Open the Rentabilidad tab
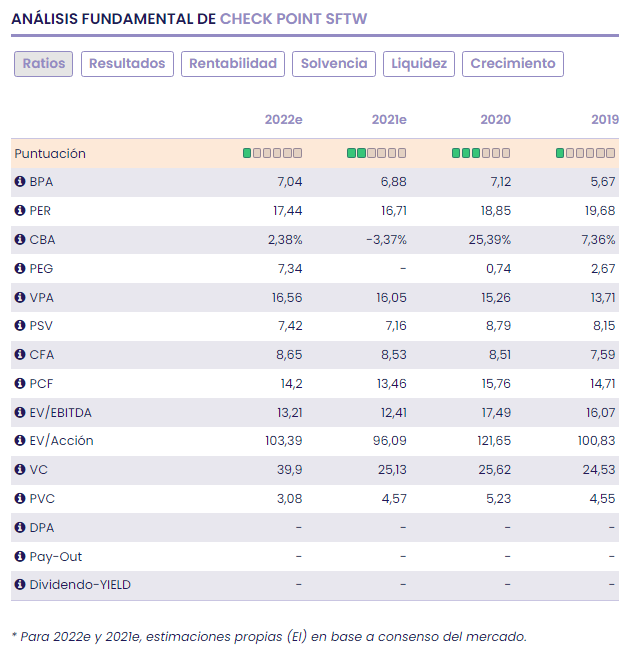 [233, 64]
